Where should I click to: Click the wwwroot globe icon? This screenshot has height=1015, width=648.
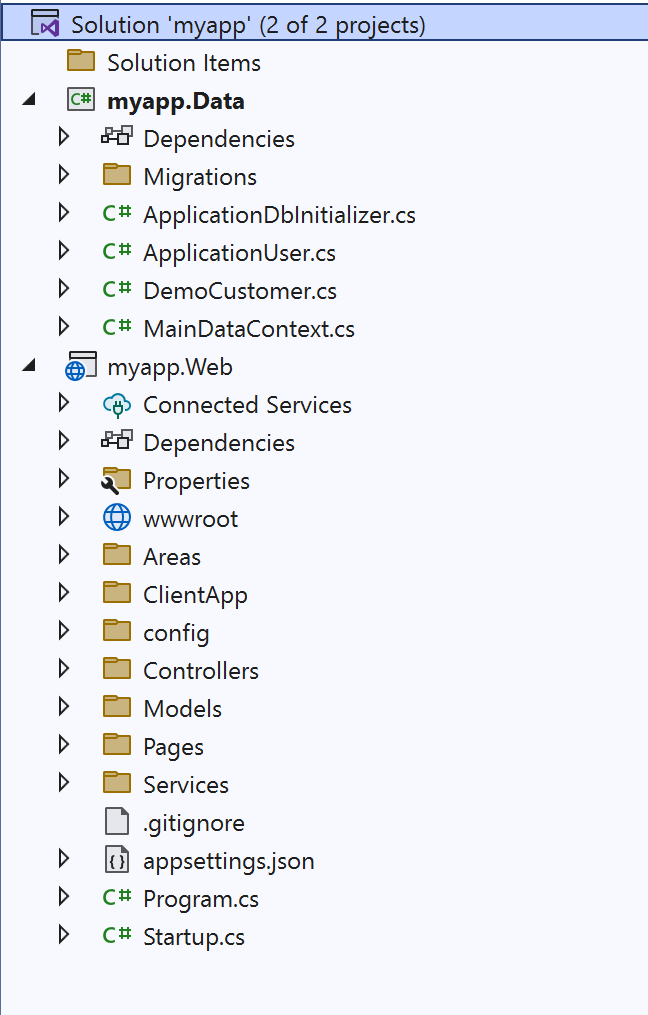[117, 519]
